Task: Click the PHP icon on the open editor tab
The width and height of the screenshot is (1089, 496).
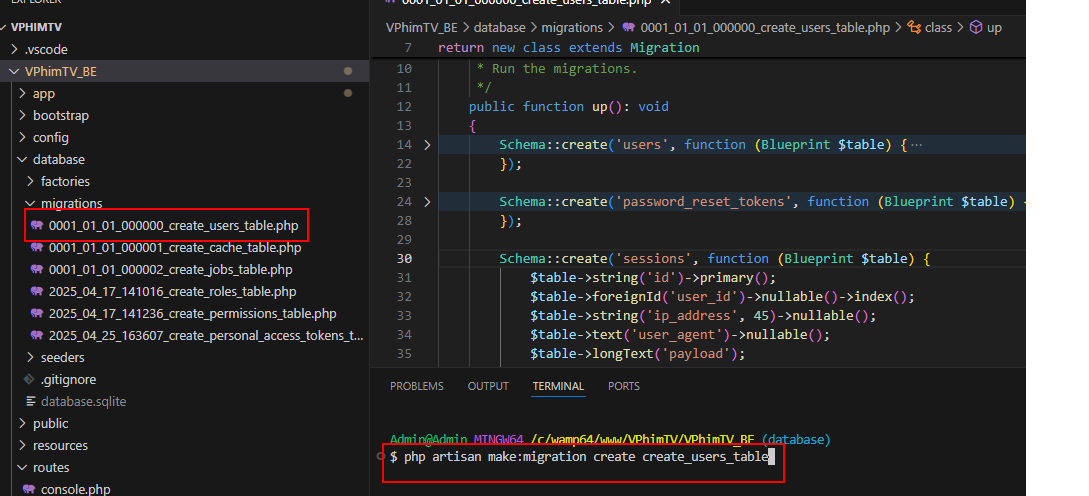Action: (390, 2)
